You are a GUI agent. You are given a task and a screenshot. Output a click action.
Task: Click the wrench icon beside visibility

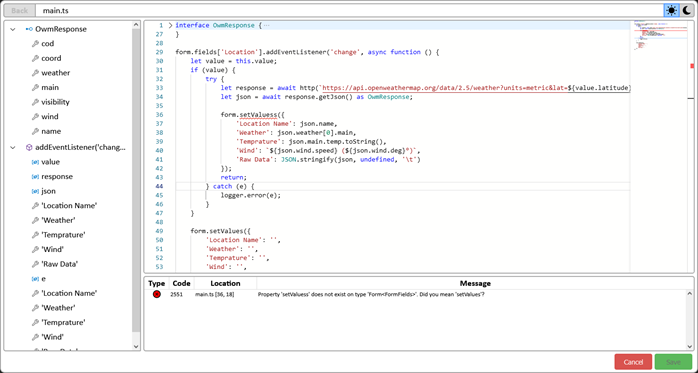(x=35, y=102)
